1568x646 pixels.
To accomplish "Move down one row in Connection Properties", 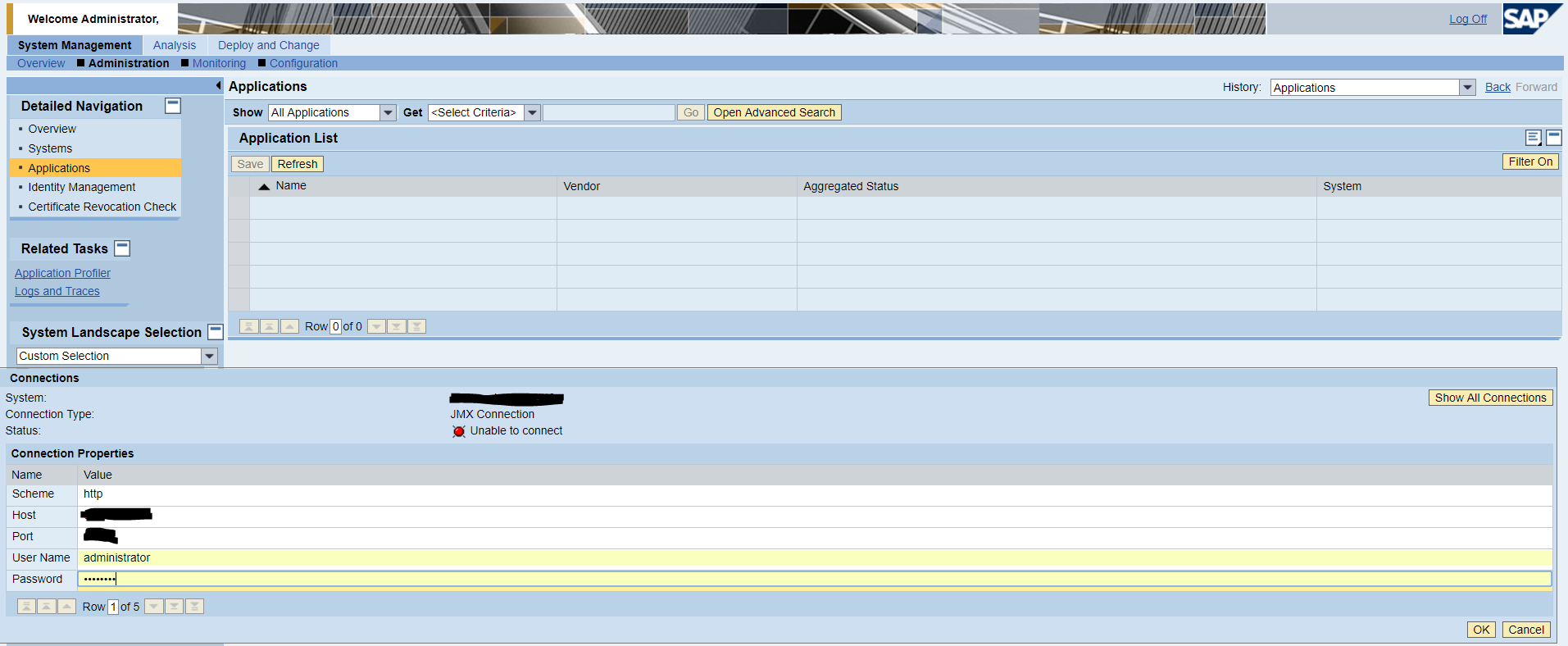I will 154,607.
